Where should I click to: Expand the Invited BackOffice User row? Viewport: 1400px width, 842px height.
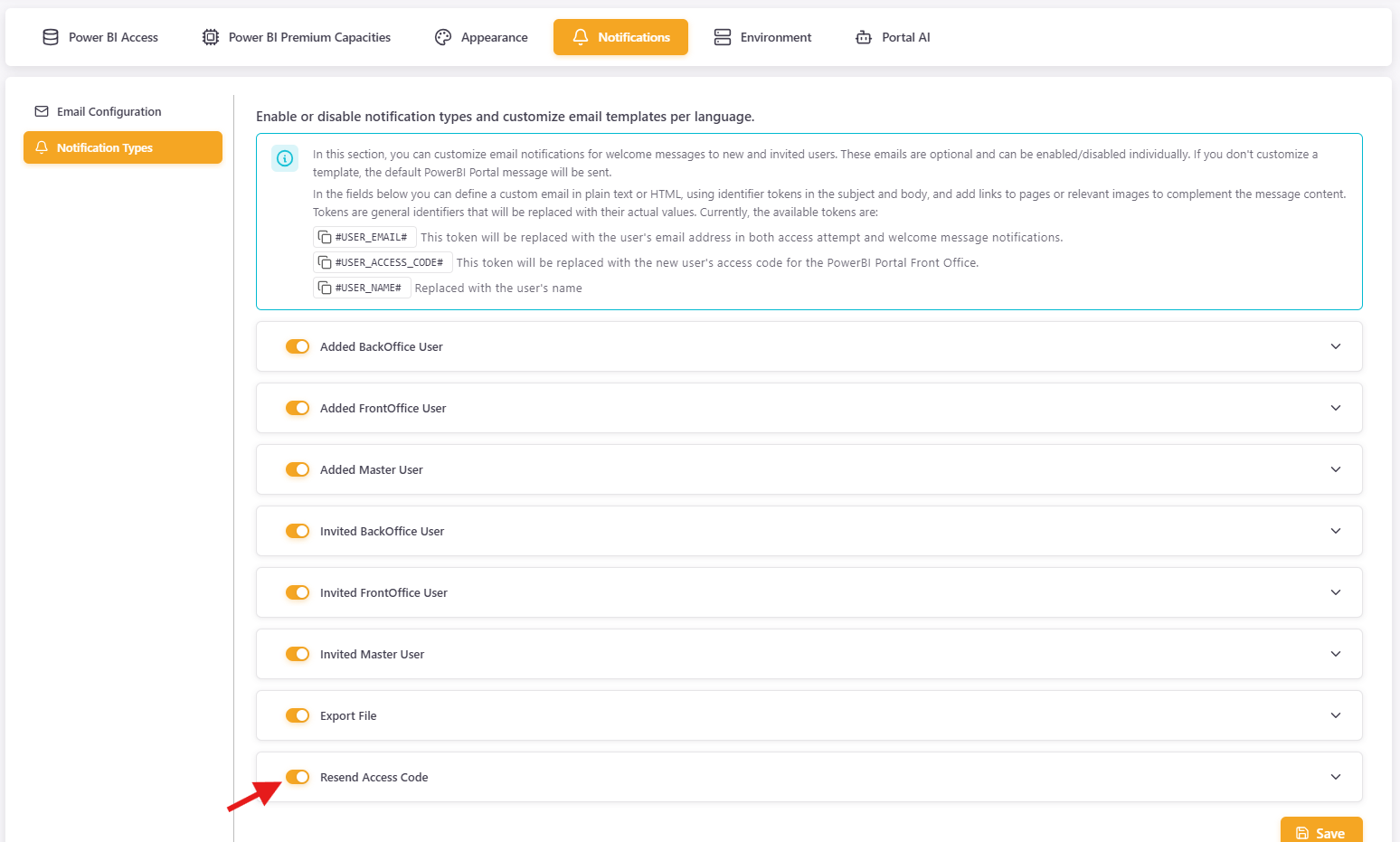[x=1335, y=531]
